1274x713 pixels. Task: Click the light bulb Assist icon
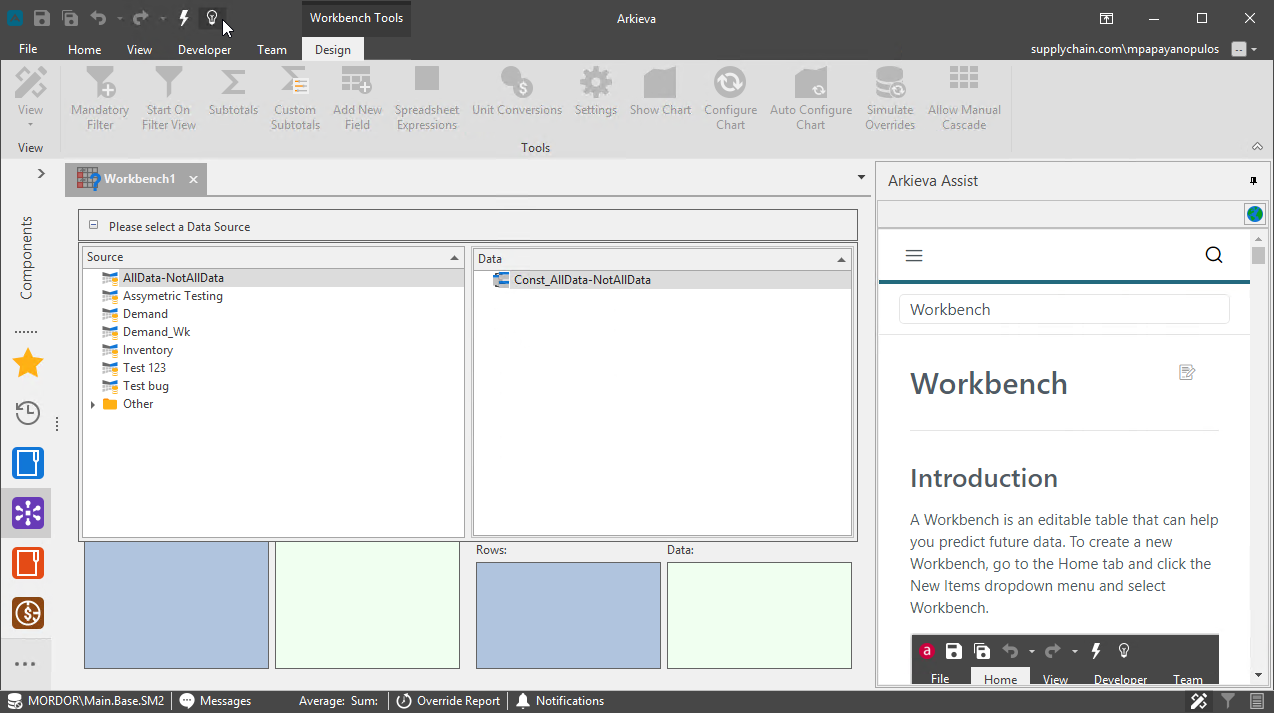212,18
